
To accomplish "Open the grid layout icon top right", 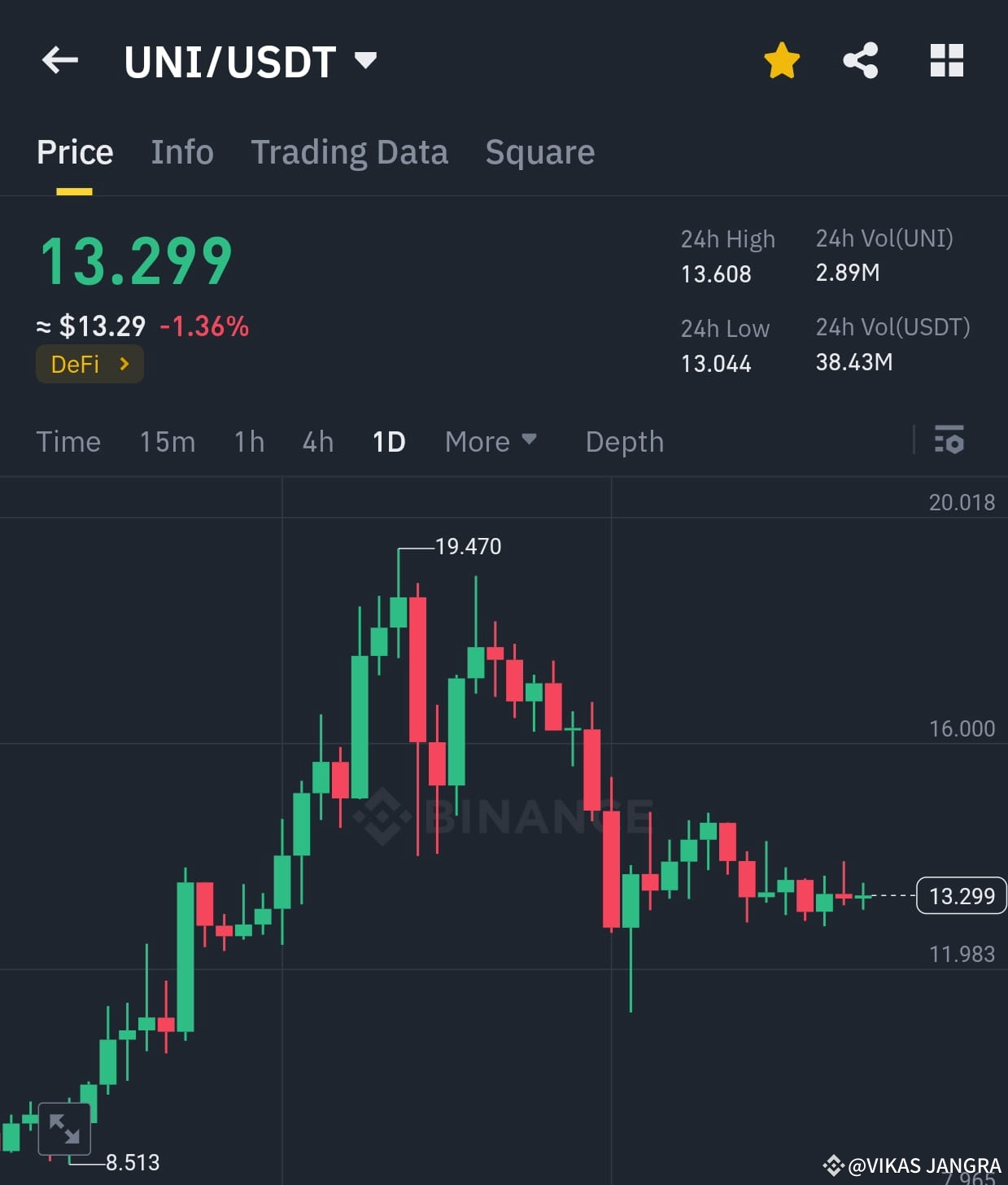I will 946,59.
